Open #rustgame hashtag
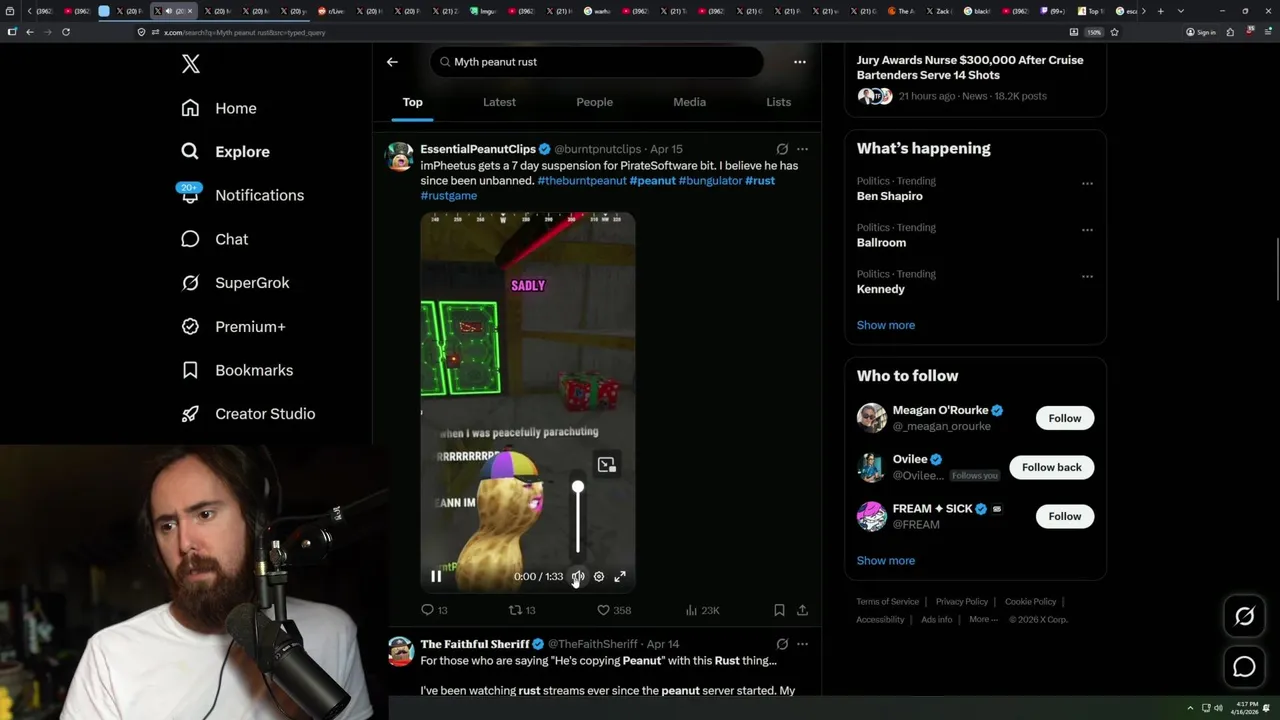Screen dimensions: 1280x720 pos(448,196)
